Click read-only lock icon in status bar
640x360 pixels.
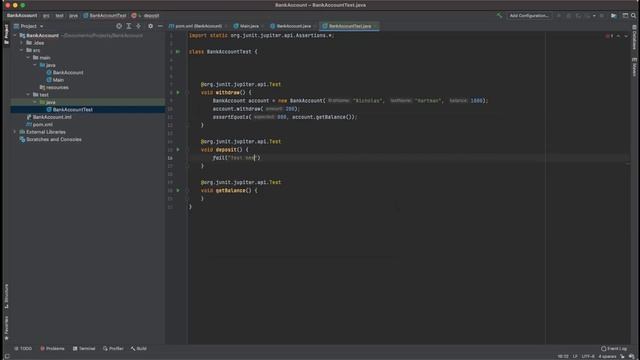(622, 356)
